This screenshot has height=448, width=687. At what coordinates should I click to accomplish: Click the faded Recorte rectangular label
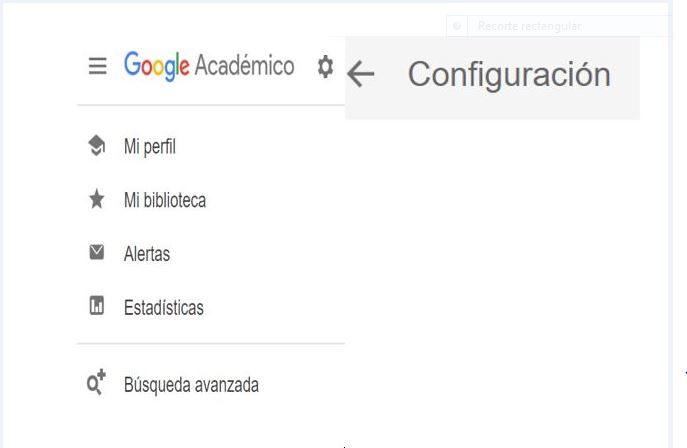529,26
